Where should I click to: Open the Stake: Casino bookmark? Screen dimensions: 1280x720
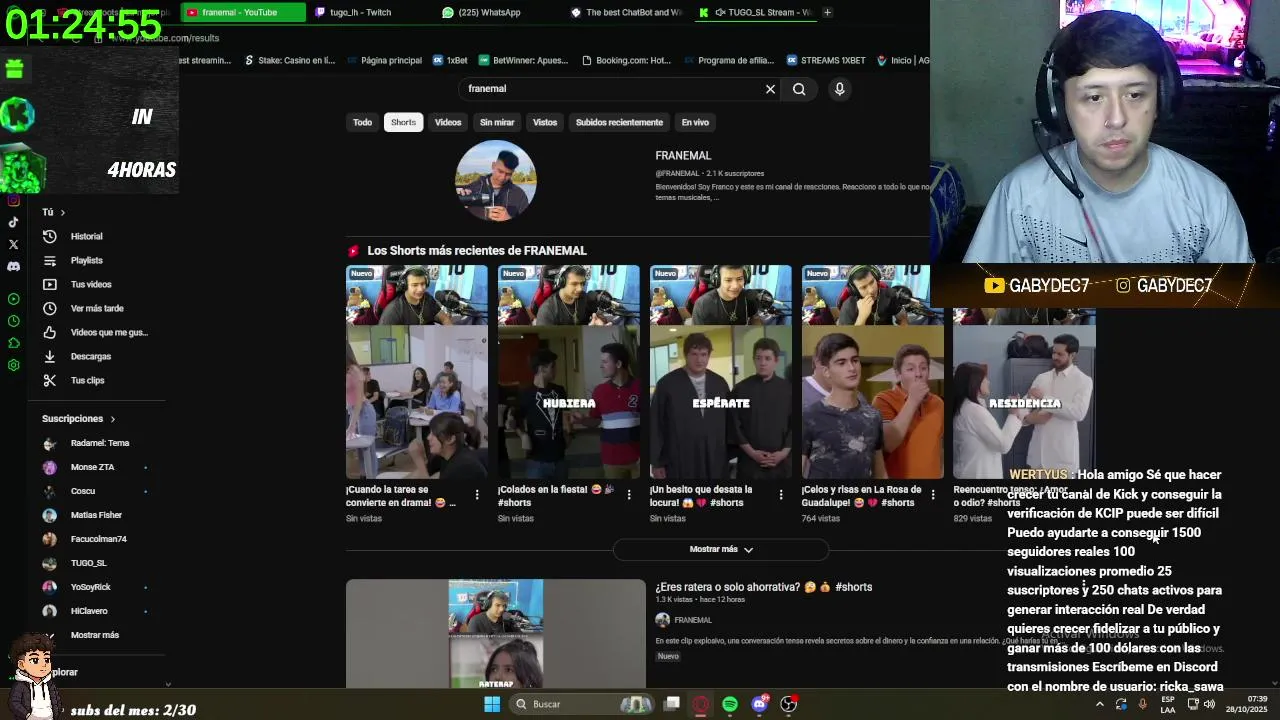coord(290,60)
